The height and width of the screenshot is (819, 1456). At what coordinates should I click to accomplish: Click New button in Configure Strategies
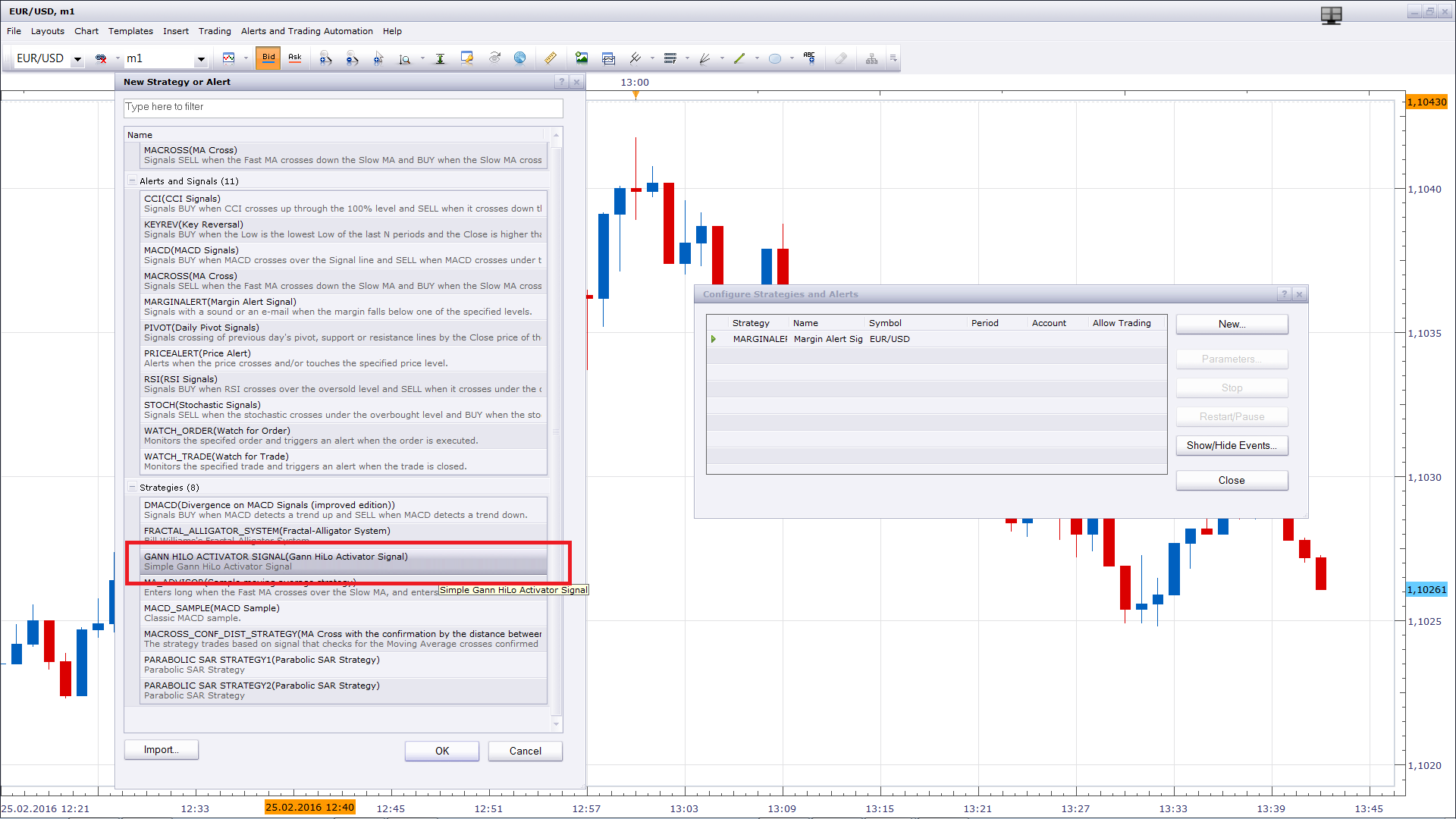pyautogui.click(x=1232, y=324)
